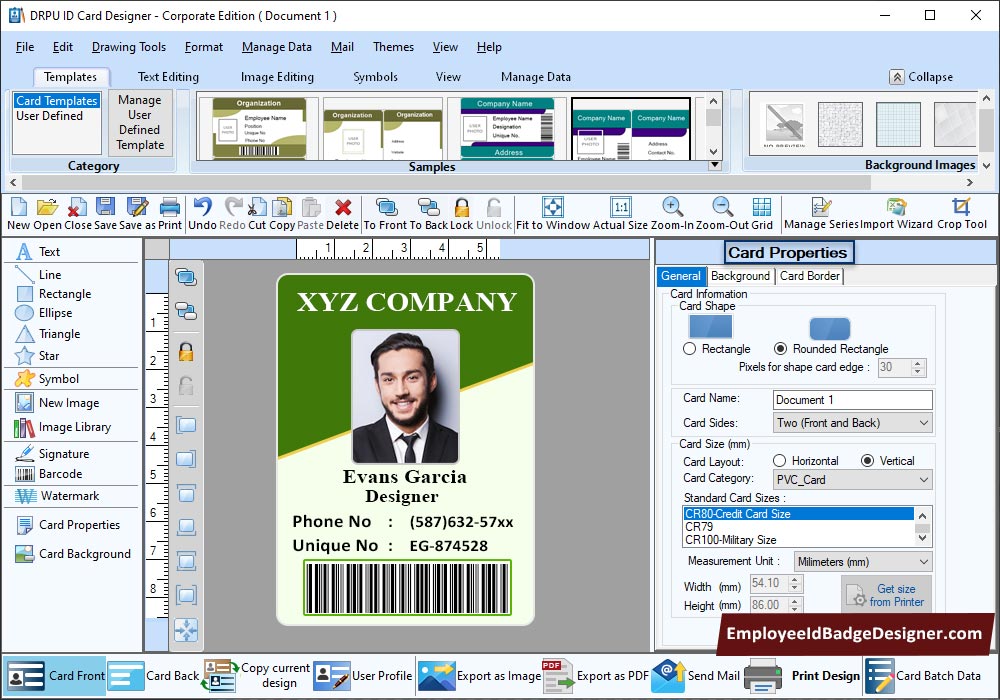This screenshot has width=1000, height=700.
Task: Collapse the ribbon panel
Action: 922,77
